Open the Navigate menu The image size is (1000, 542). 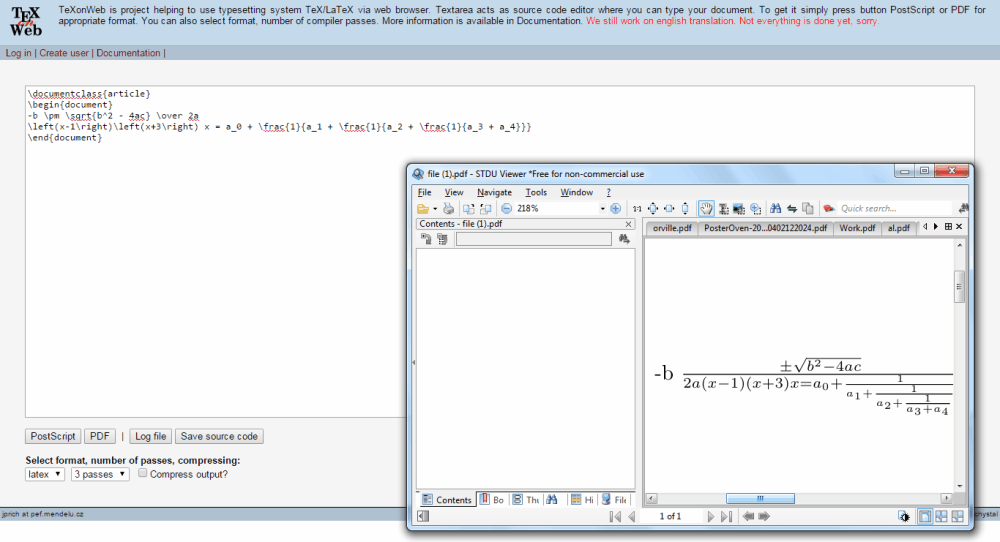494,192
